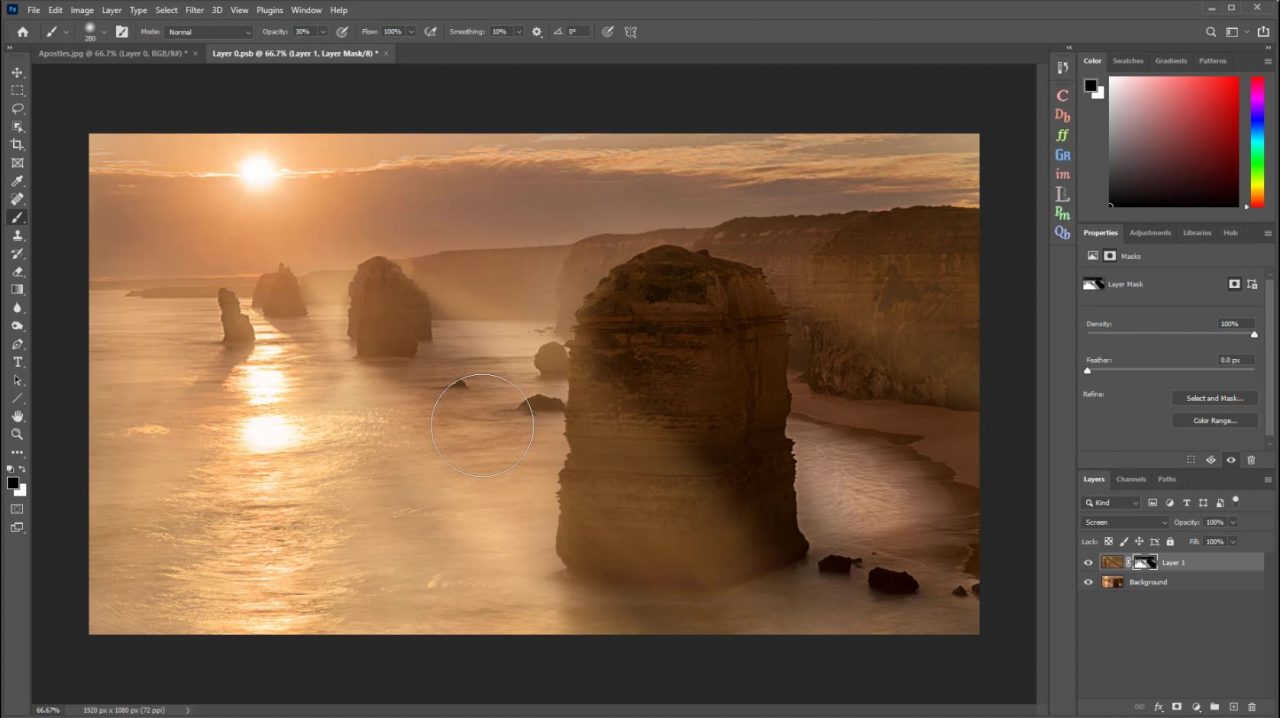The width and height of the screenshot is (1280, 718).
Task: Switch to the Channels tab
Action: (x=1131, y=479)
